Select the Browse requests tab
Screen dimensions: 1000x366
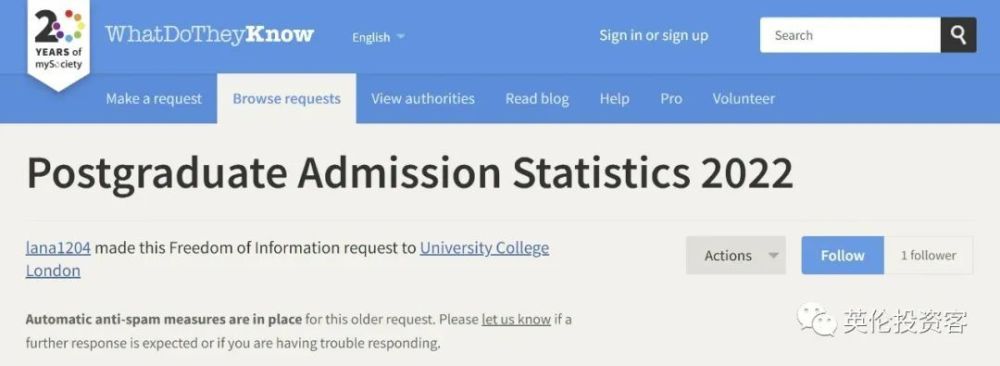pyautogui.click(x=286, y=99)
